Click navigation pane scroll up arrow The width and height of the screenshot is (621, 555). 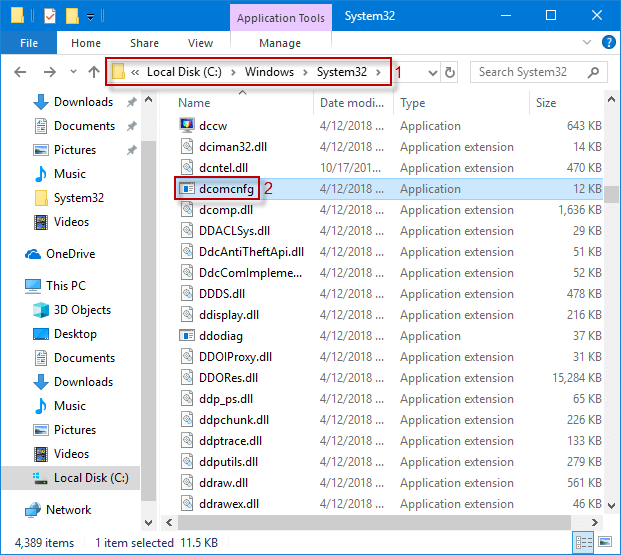(x=149, y=99)
